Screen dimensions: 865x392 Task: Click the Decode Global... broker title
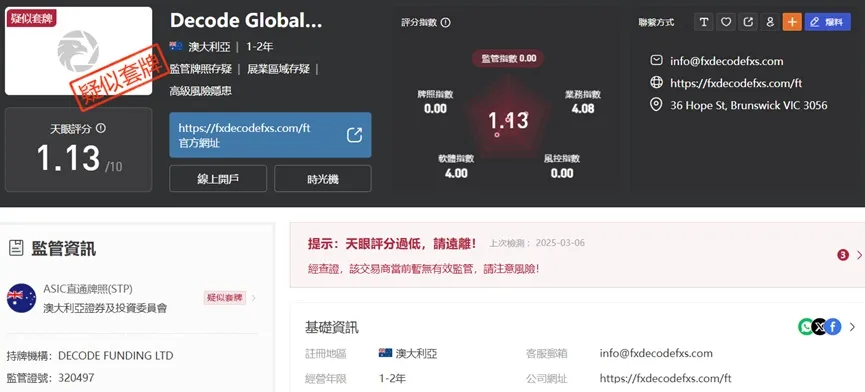246,20
